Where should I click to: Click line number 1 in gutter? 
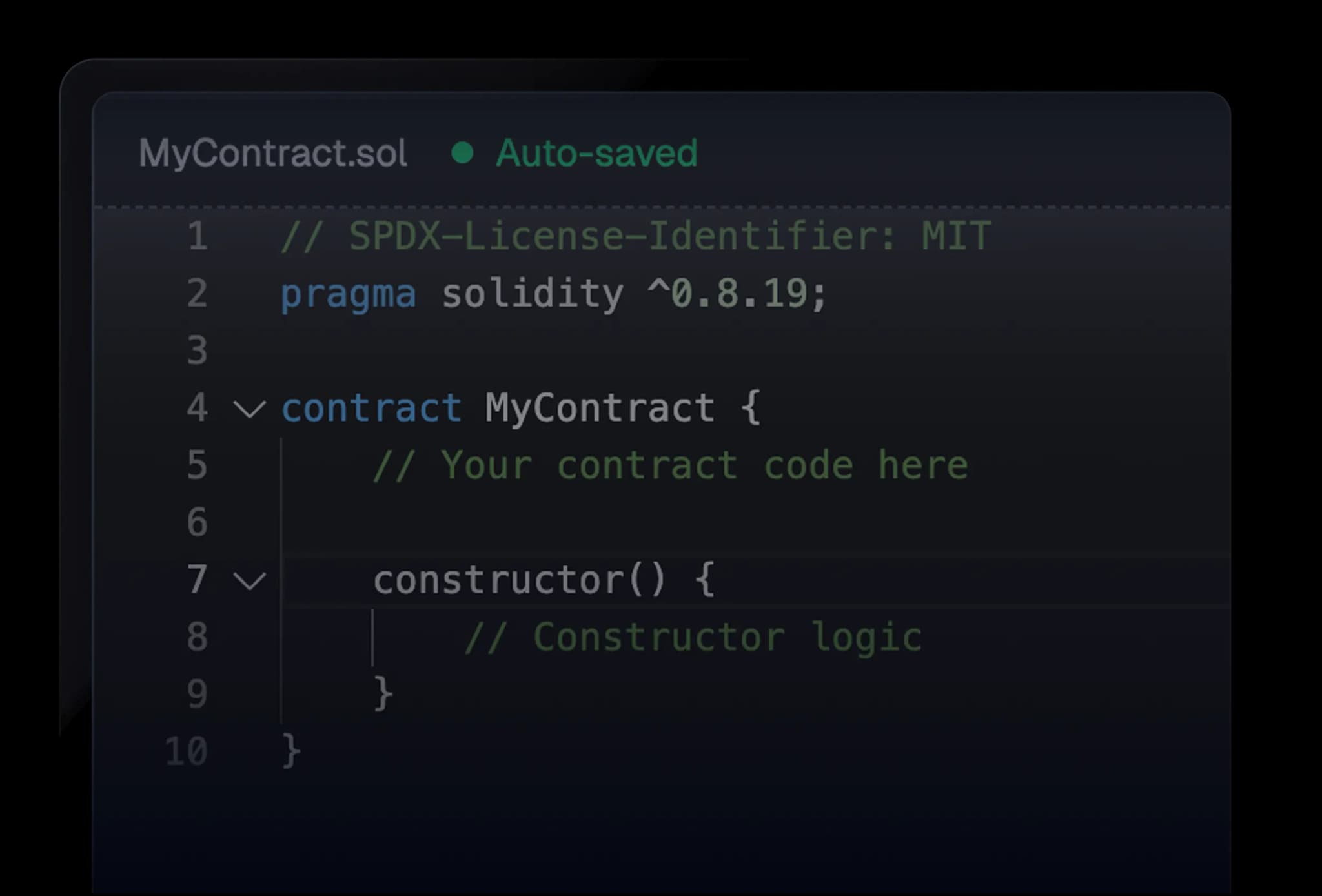tap(198, 236)
